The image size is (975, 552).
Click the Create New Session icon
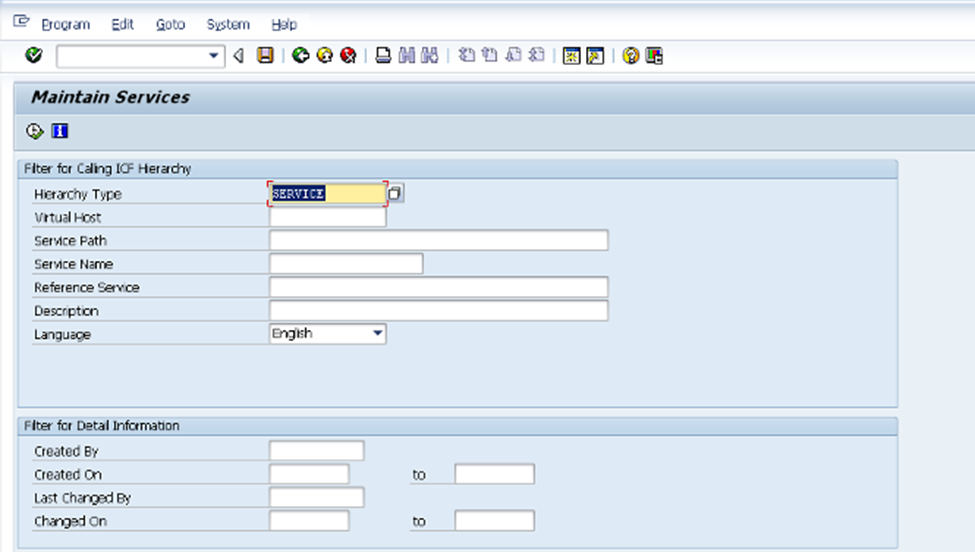(x=571, y=55)
